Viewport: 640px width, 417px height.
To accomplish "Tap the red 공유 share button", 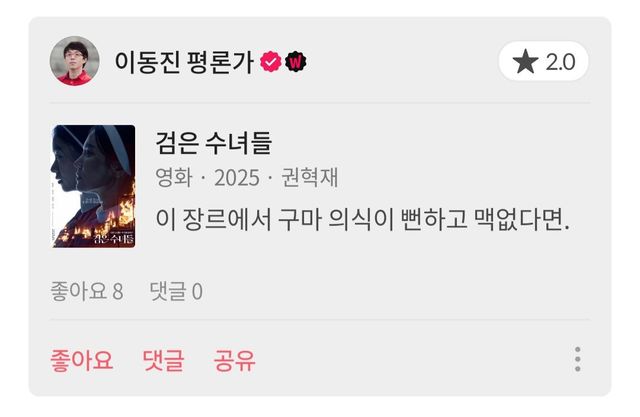I will [235, 360].
